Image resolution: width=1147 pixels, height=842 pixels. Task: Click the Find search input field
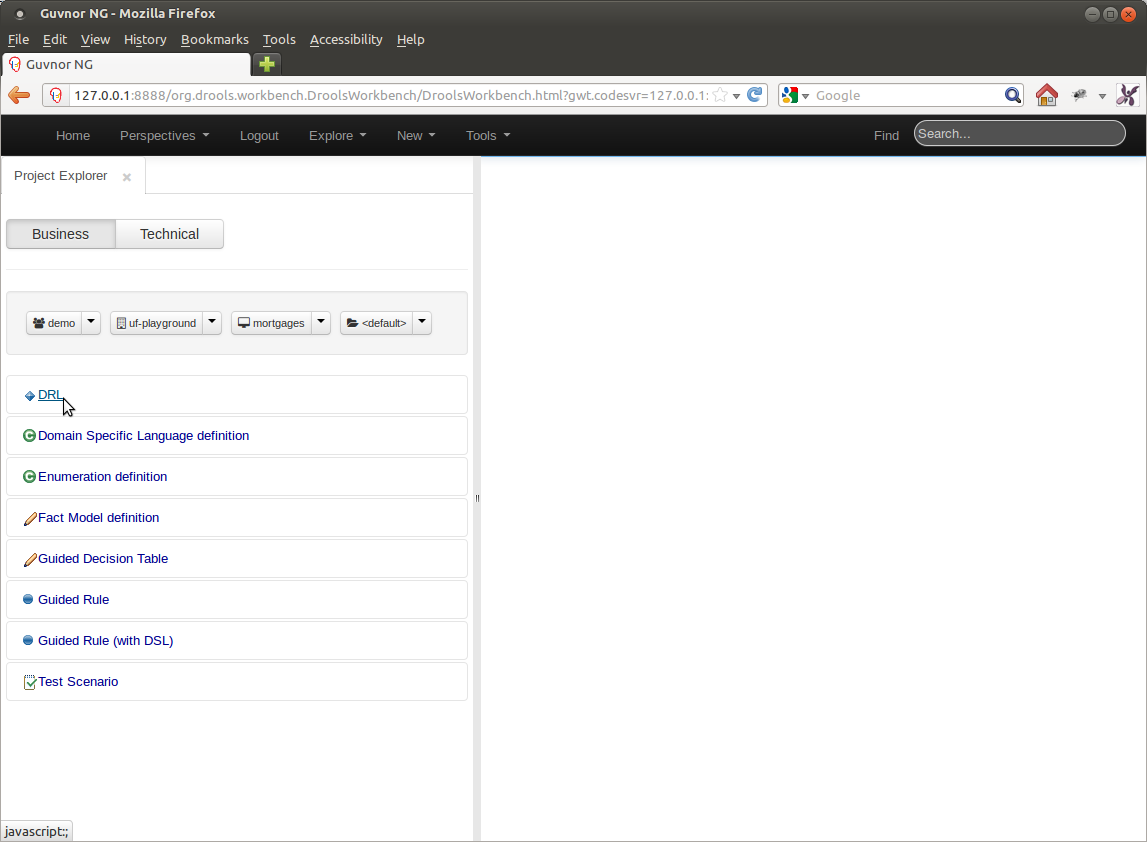pos(1019,134)
